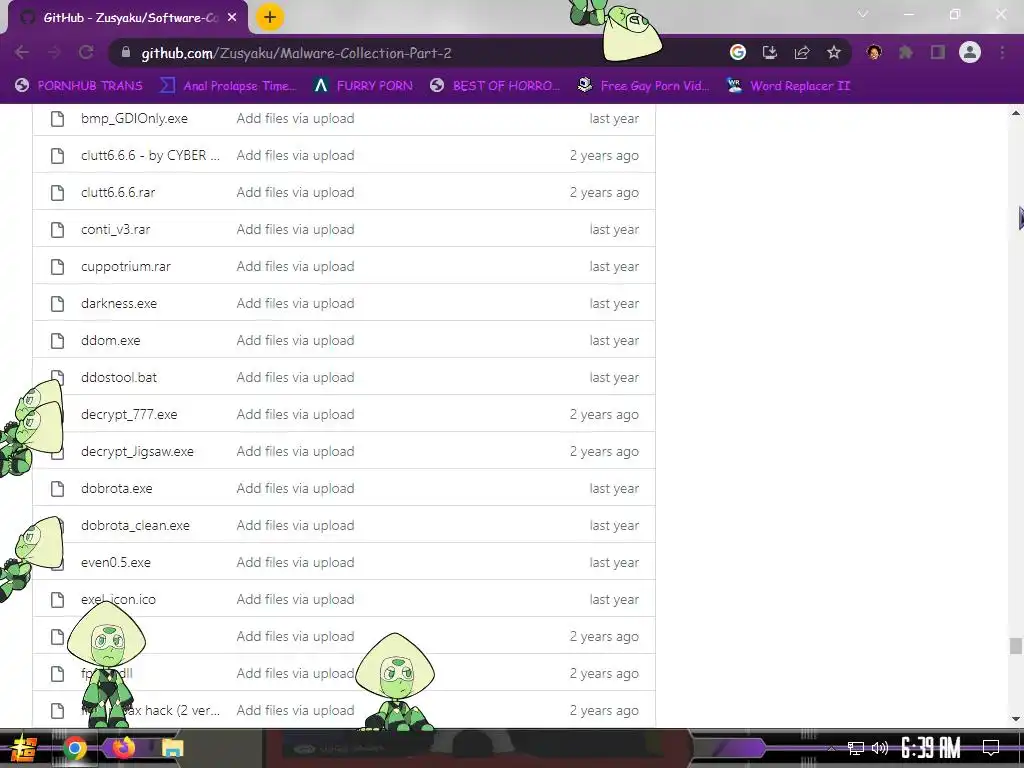
Task: Open ddostool.bat file
Action: click(x=119, y=377)
